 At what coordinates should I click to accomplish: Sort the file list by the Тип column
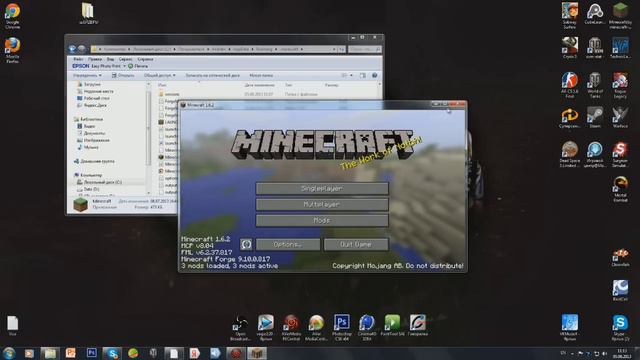tap(289, 85)
